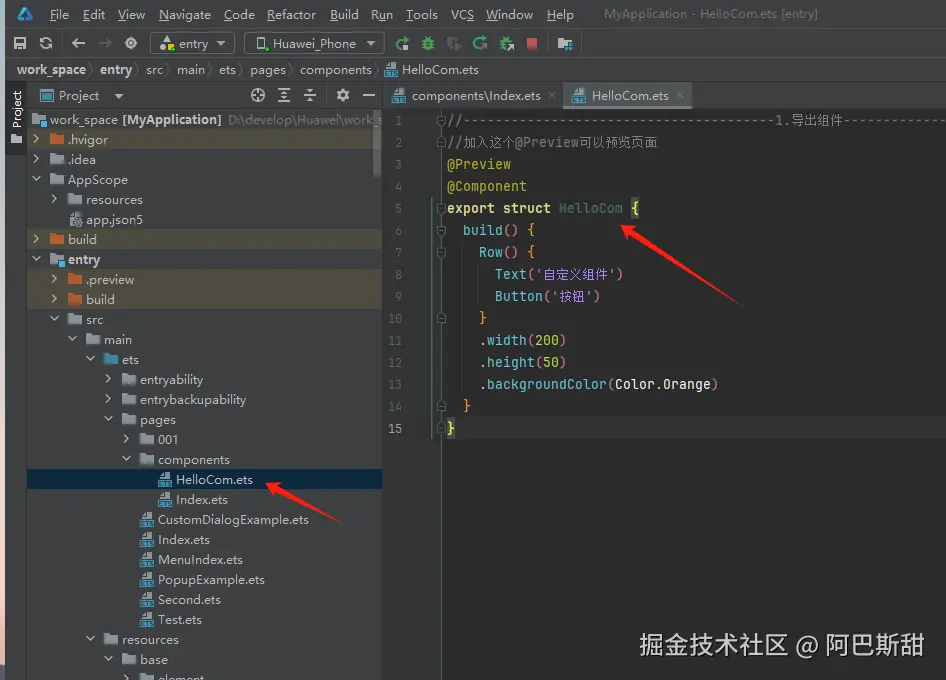The width and height of the screenshot is (946, 680).
Task: Open the Navigate menu
Action: pos(185,14)
